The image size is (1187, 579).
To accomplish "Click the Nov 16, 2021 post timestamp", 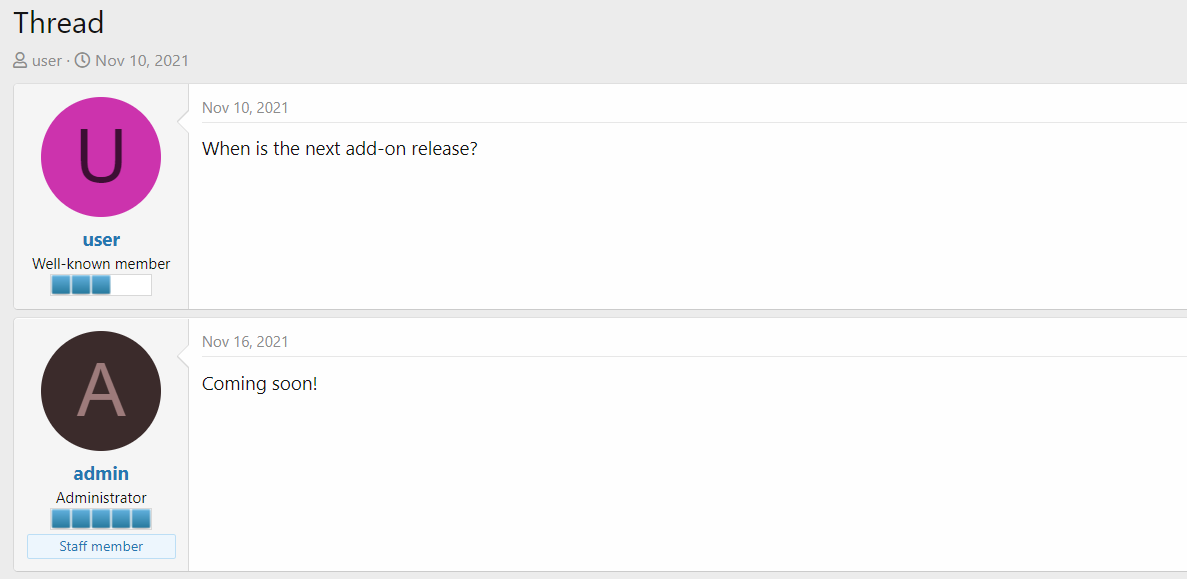I will [245, 342].
